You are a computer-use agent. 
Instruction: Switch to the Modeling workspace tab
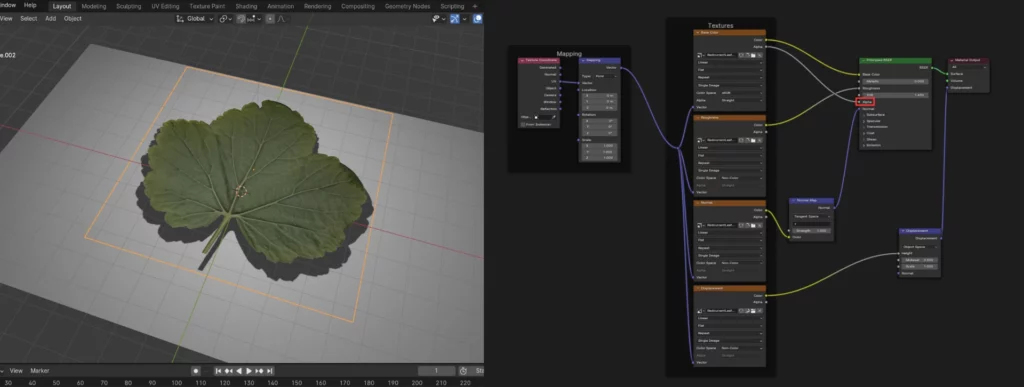click(x=93, y=6)
